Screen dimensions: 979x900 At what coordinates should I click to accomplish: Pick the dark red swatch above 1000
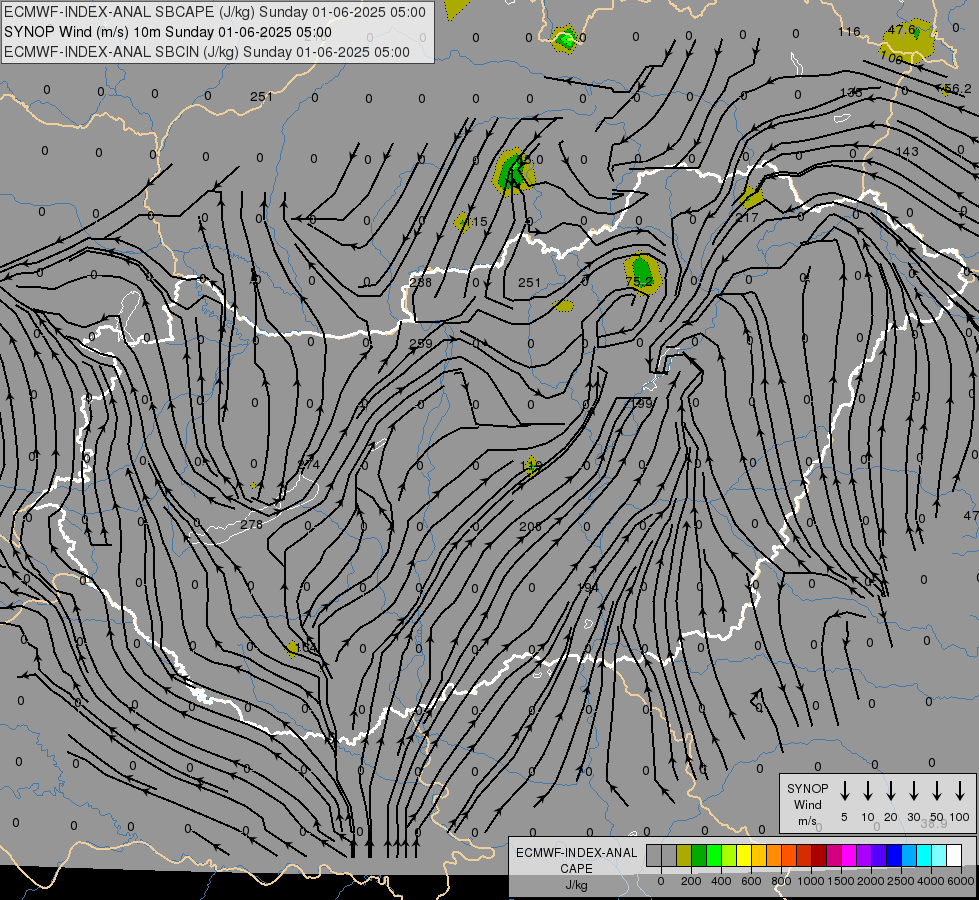click(x=819, y=856)
